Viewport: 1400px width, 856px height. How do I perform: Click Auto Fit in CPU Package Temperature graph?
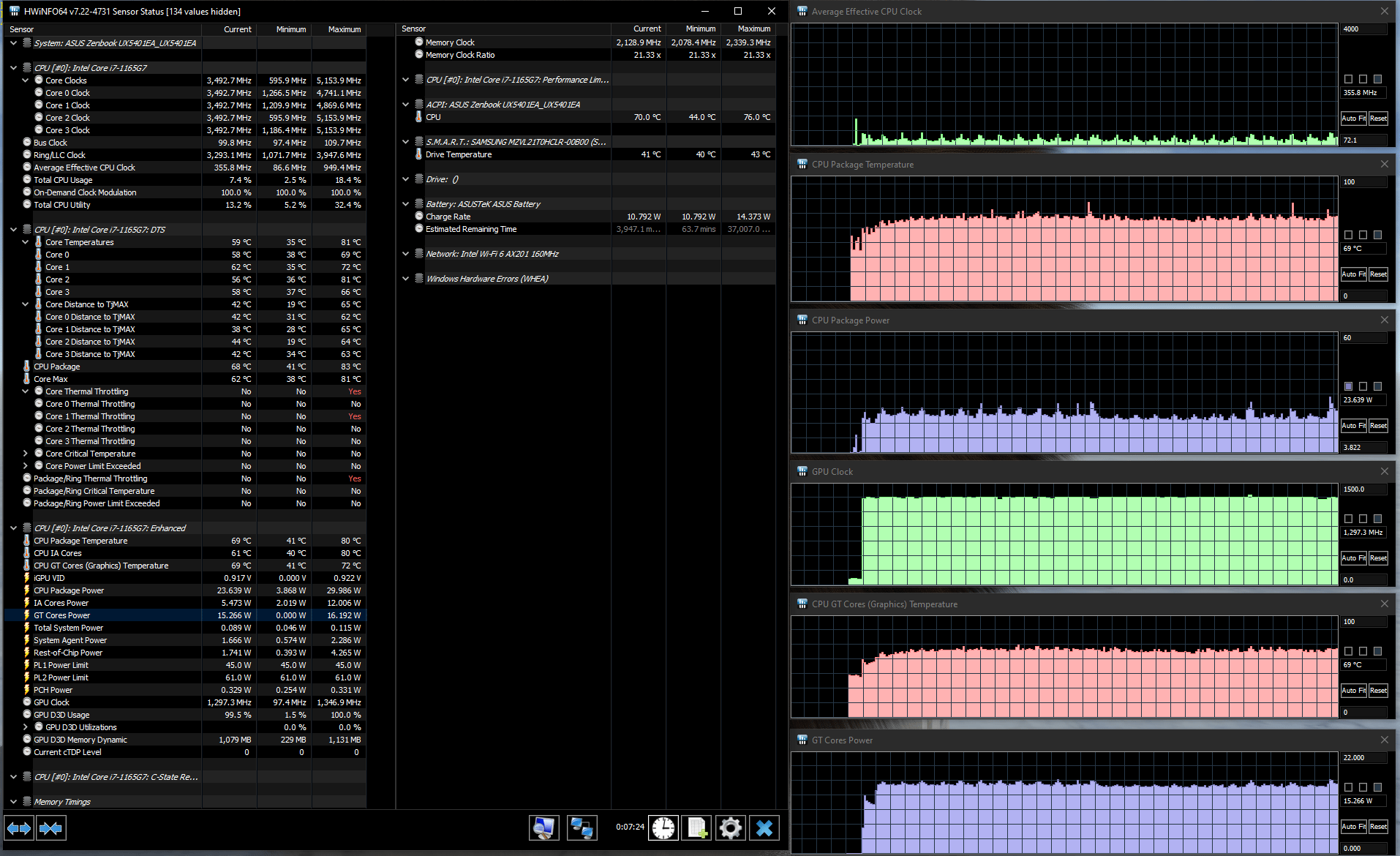point(1353,274)
